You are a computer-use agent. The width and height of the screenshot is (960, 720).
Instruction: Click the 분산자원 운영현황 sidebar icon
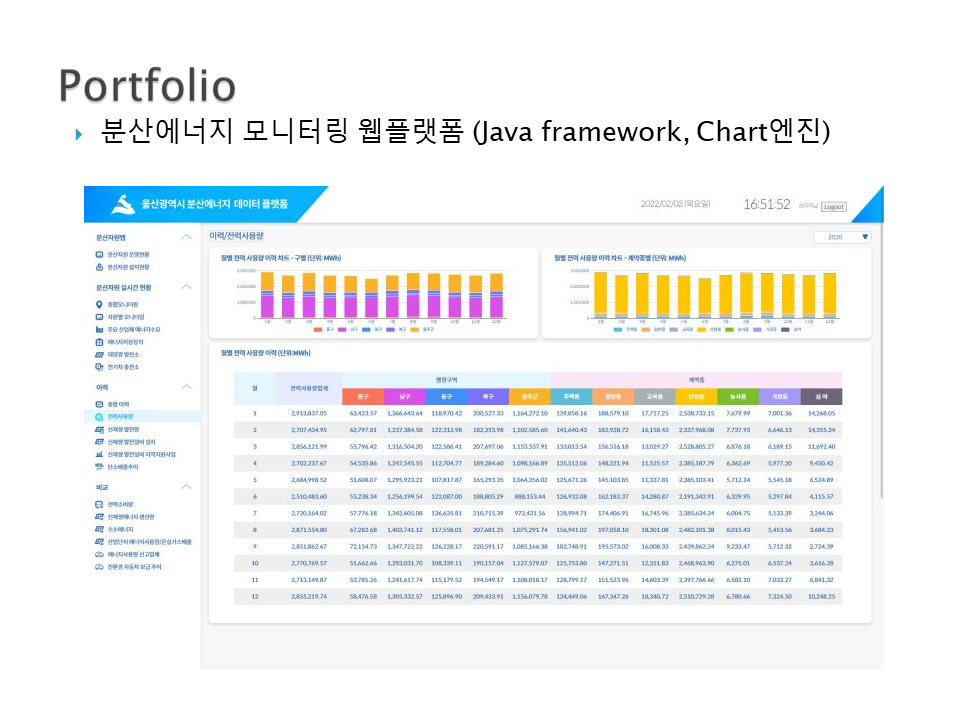tap(99, 255)
